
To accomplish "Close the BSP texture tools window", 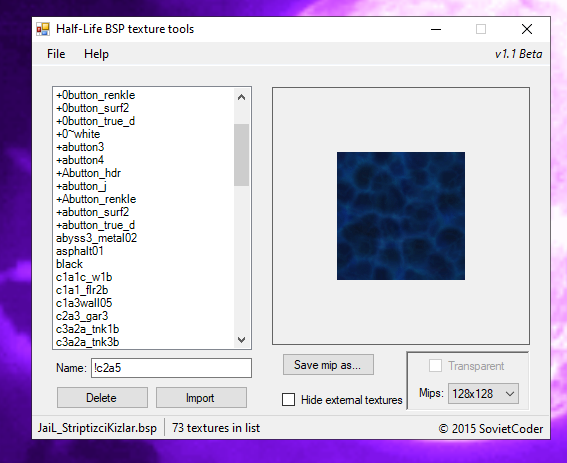I will coord(527,29).
